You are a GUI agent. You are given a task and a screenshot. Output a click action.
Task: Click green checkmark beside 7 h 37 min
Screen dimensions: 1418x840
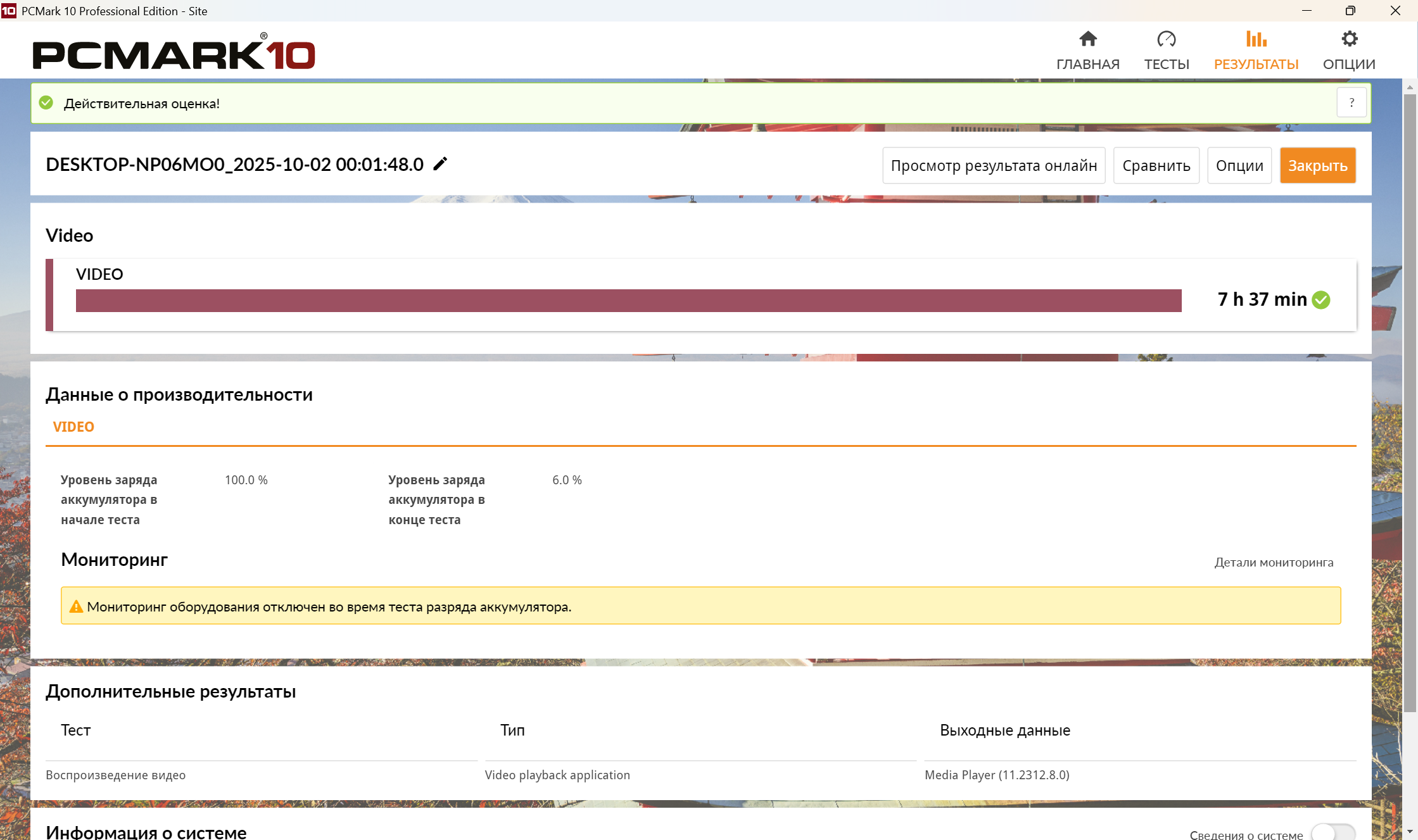(1321, 299)
